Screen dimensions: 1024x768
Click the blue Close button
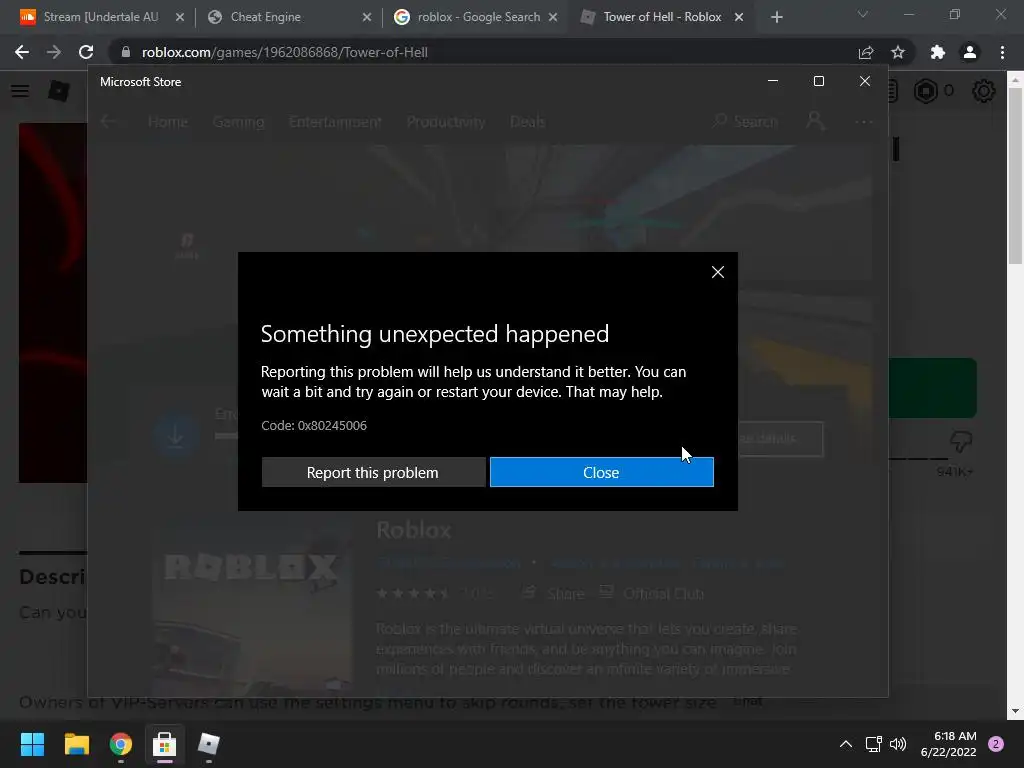tap(601, 472)
